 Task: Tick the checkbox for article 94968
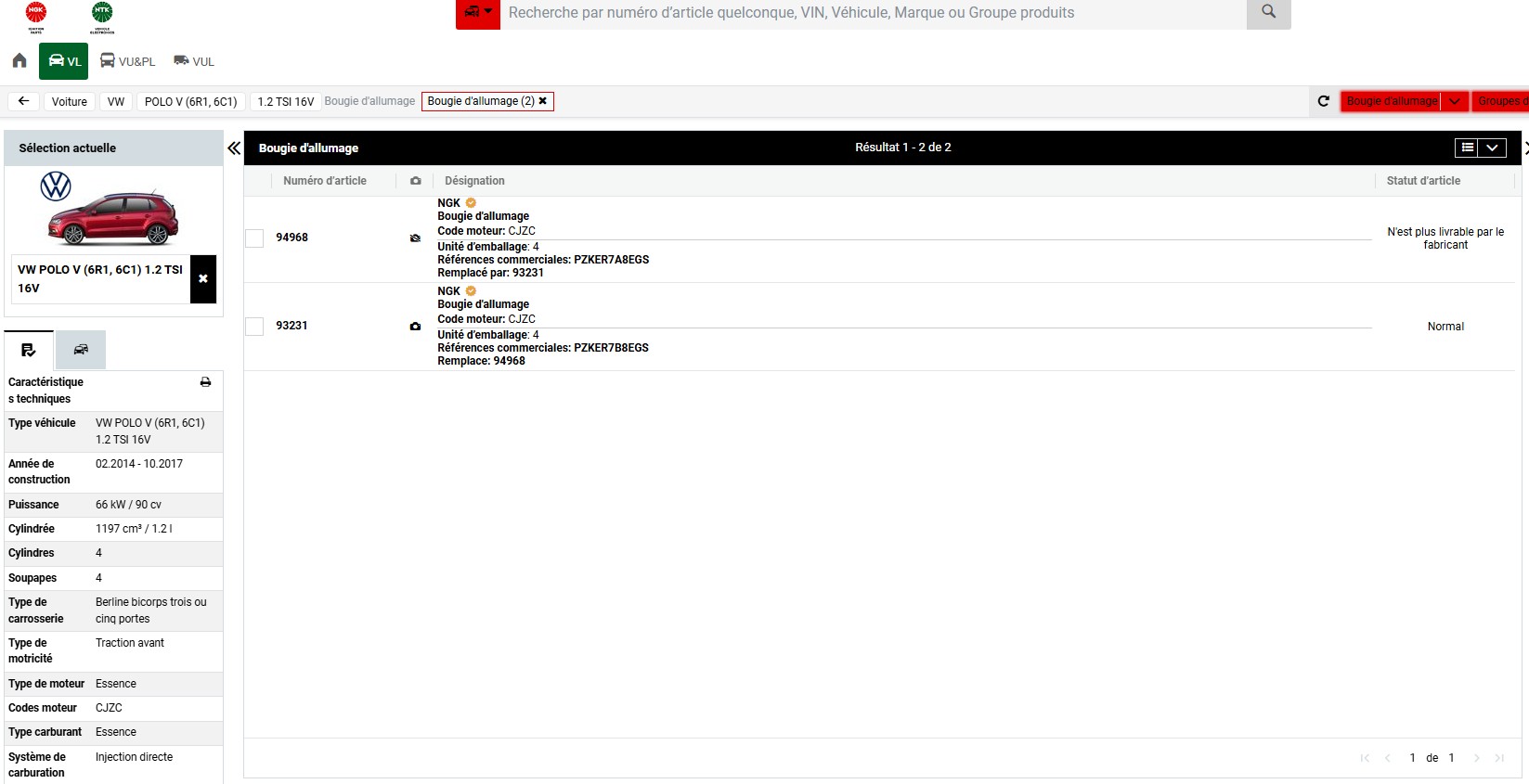tap(254, 238)
